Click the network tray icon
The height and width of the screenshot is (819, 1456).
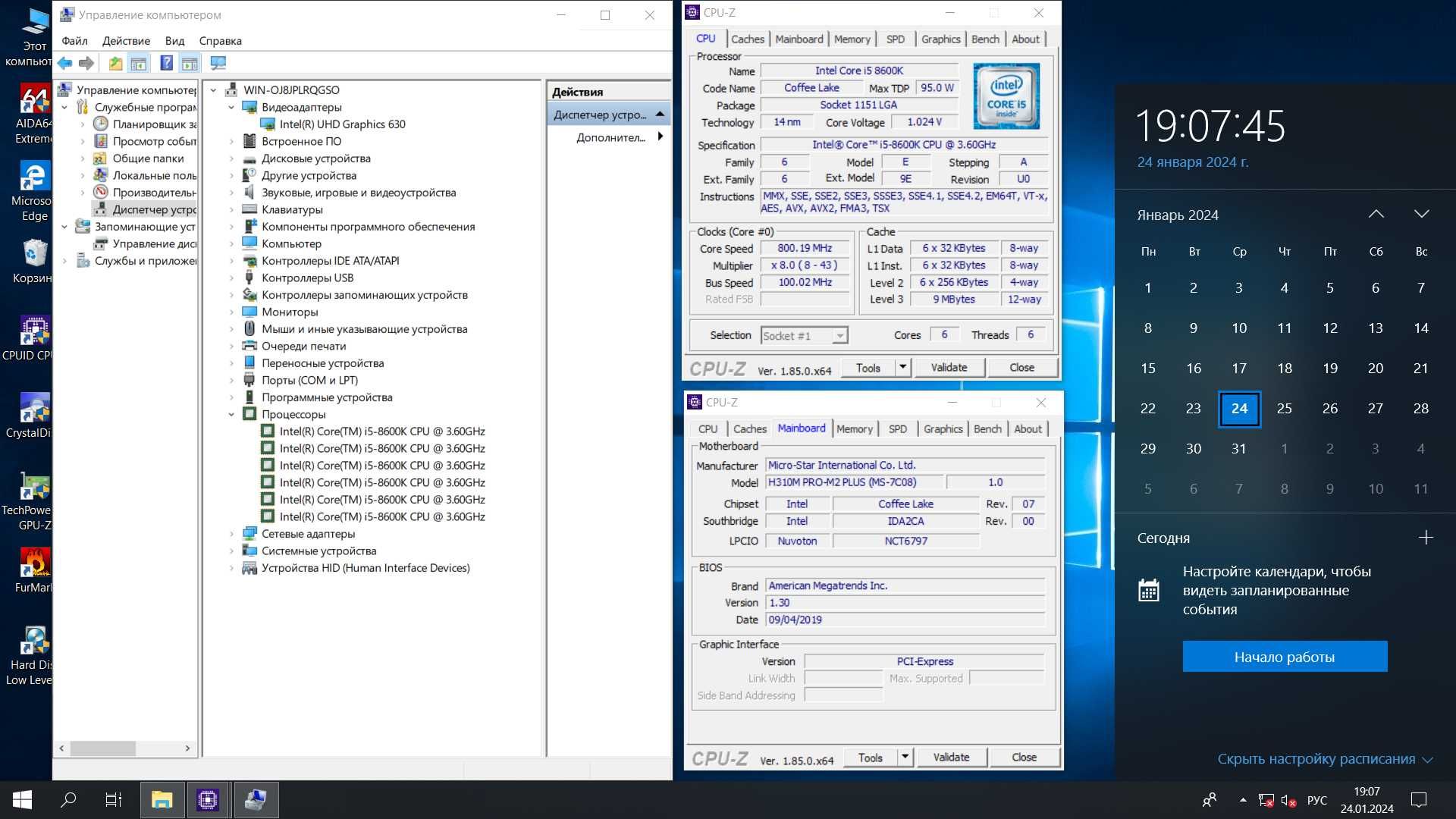1266,800
